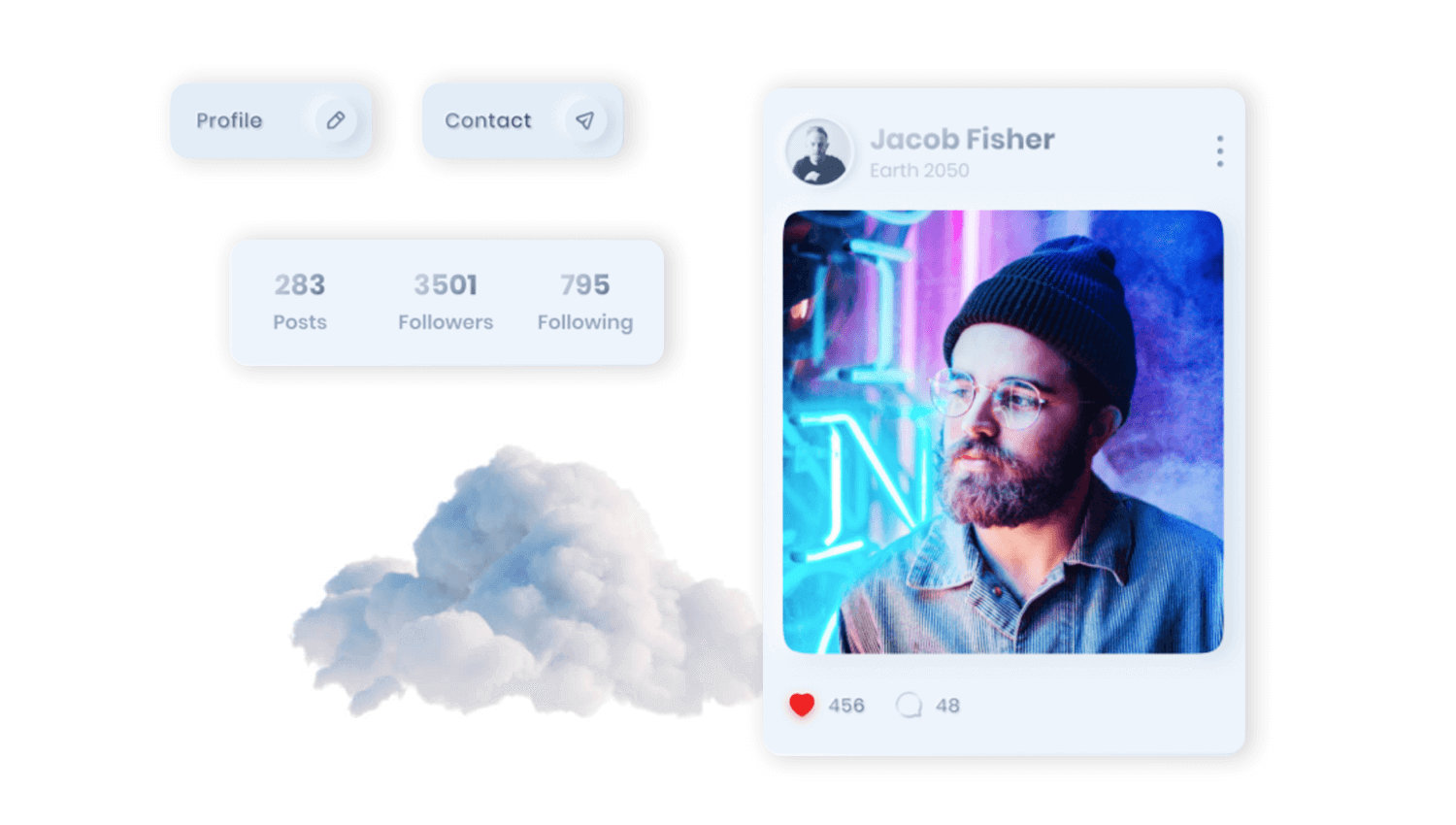This screenshot has height=825, width=1456.
Task: Click the 456 likes count
Action: [846, 706]
